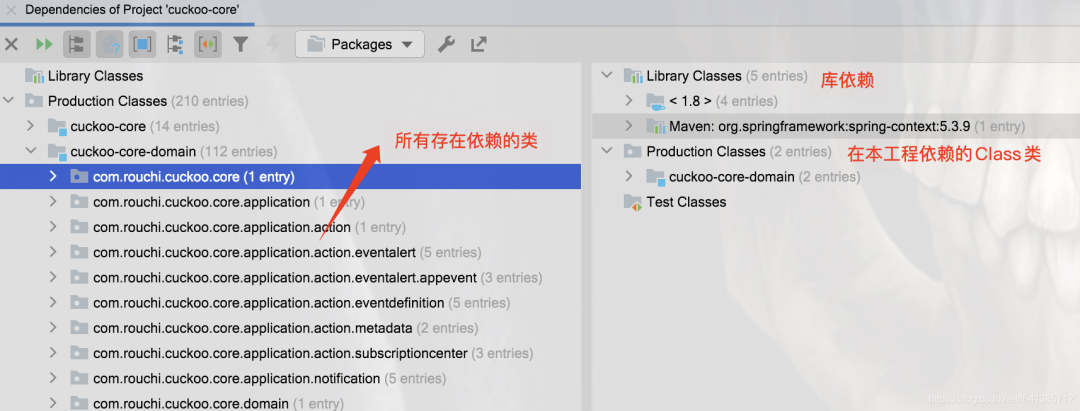Select the < 1.8 > JDK entry
The image size is (1080, 411).
690,101
